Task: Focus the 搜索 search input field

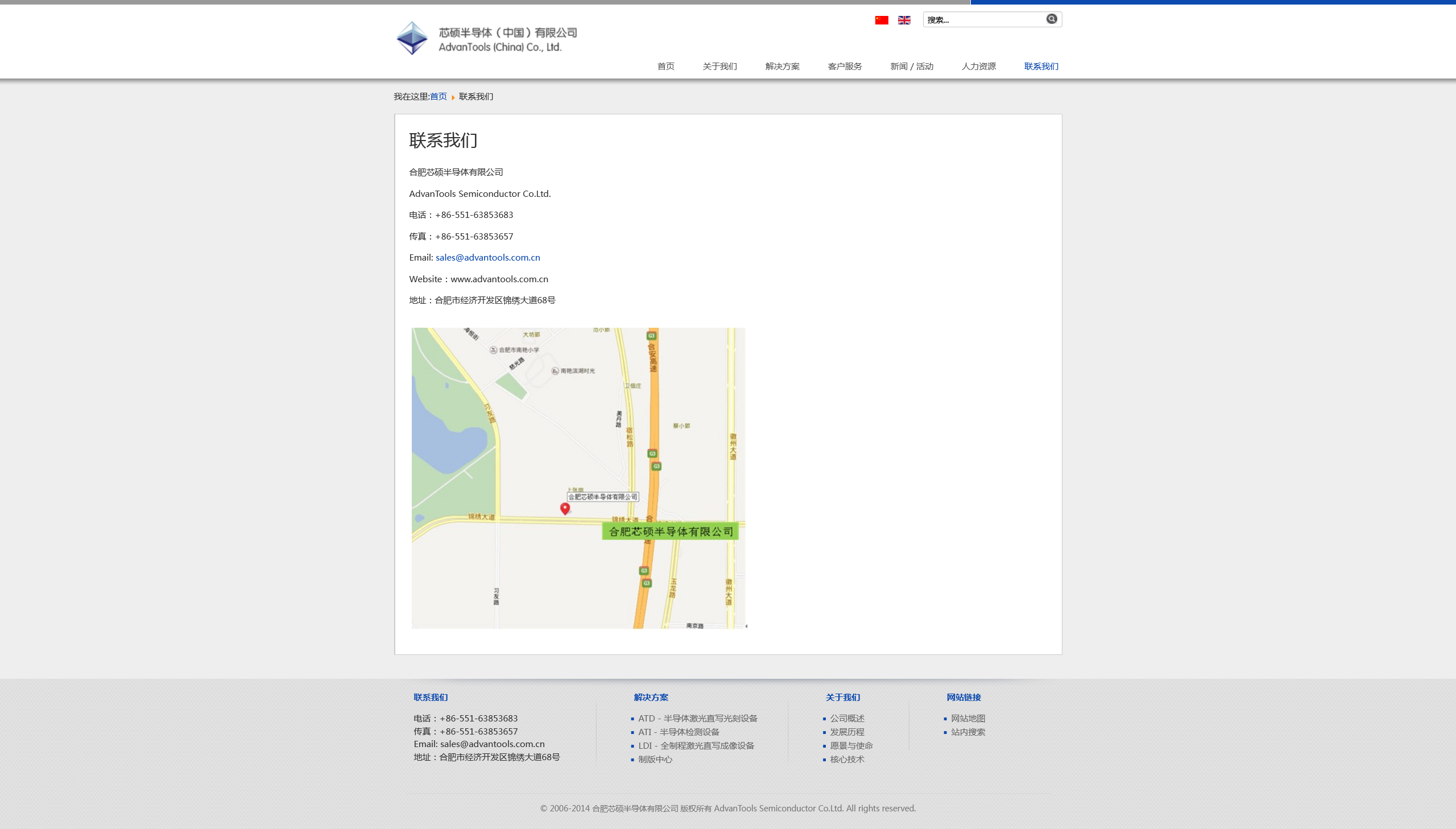Action: click(x=985, y=19)
